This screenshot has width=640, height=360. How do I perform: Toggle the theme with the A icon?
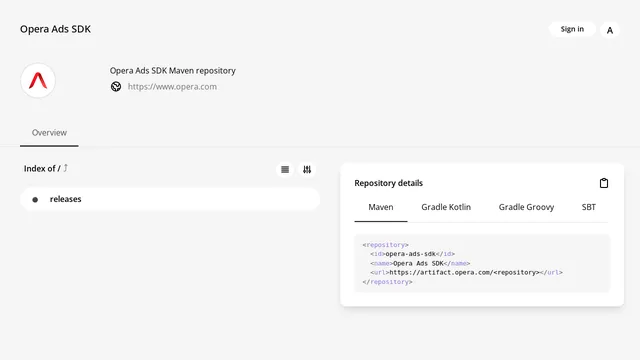pyautogui.click(x=610, y=30)
